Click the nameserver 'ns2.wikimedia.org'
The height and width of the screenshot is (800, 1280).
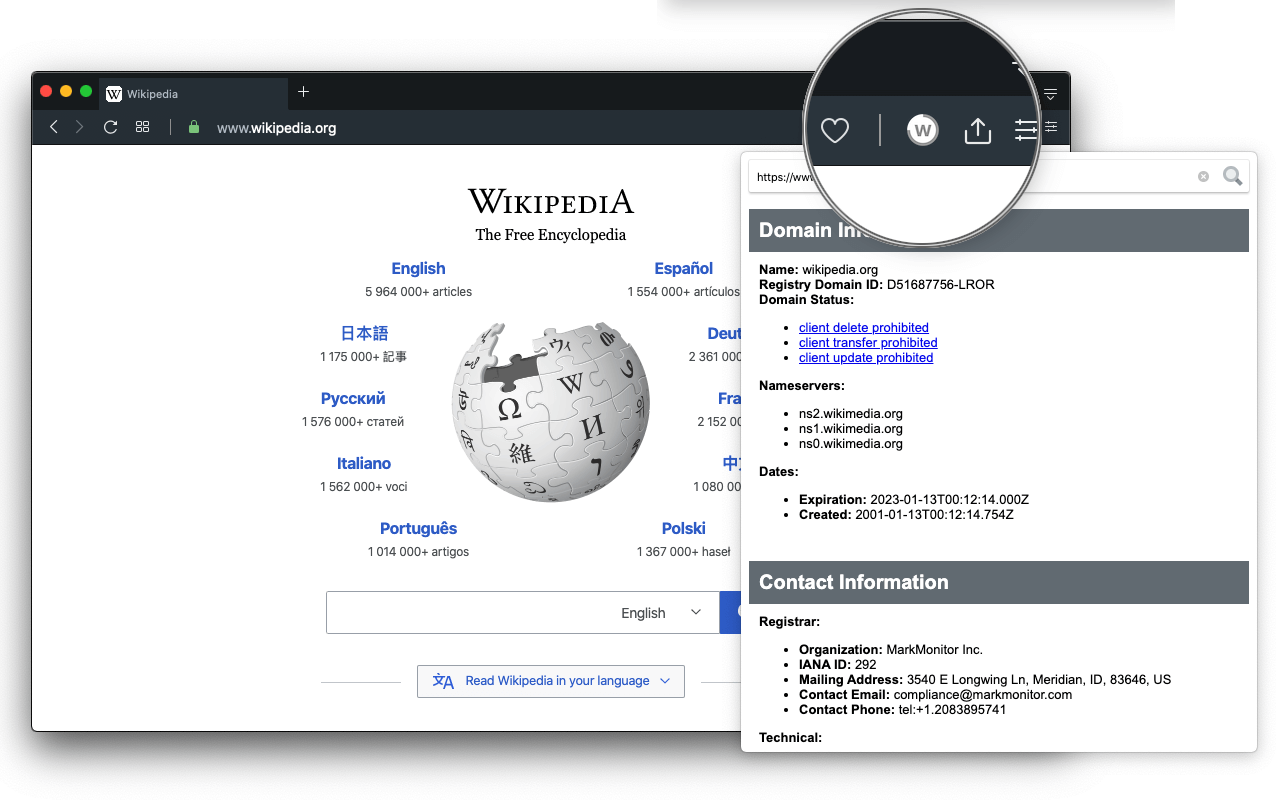(x=851, y=413)
